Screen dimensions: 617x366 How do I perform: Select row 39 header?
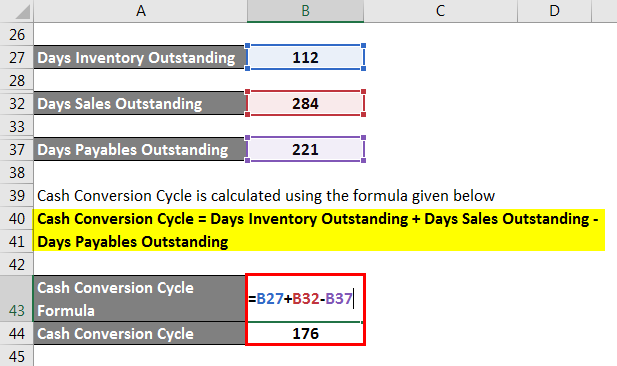17,196
